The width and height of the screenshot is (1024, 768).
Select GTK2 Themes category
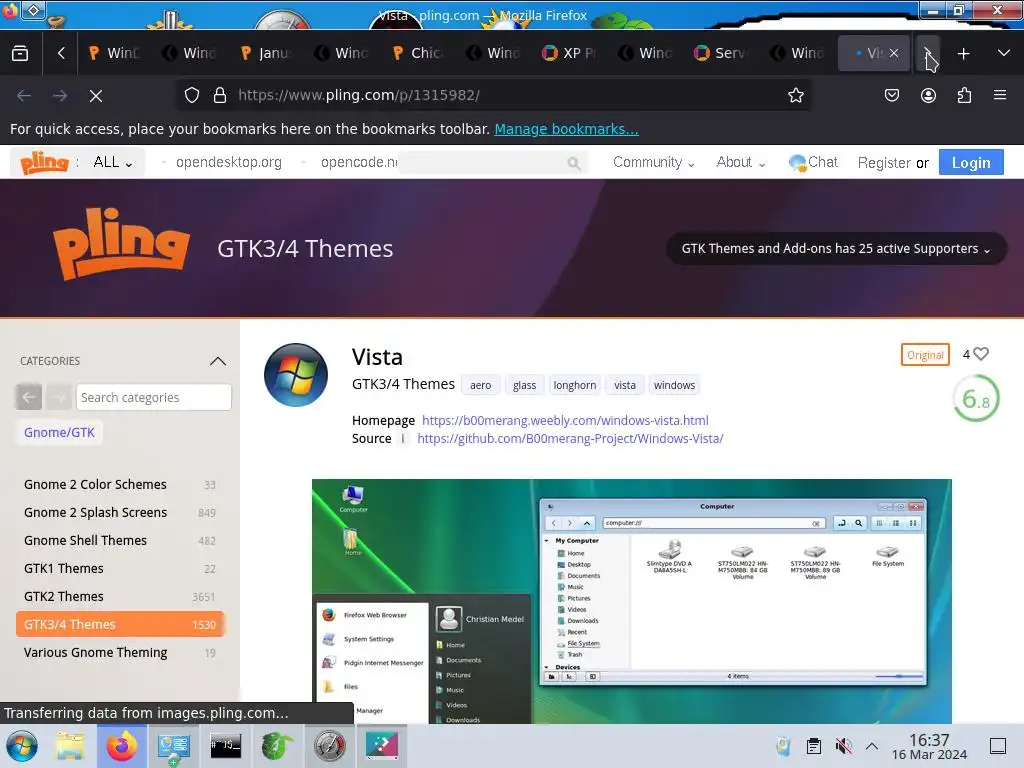(120, 597)
